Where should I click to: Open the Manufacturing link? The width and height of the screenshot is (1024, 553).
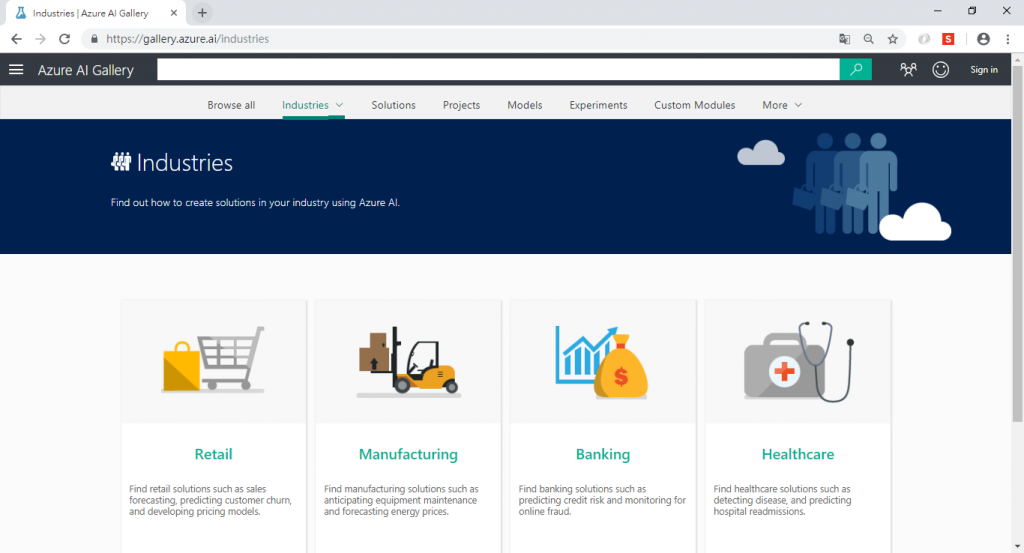click(408, 454)
